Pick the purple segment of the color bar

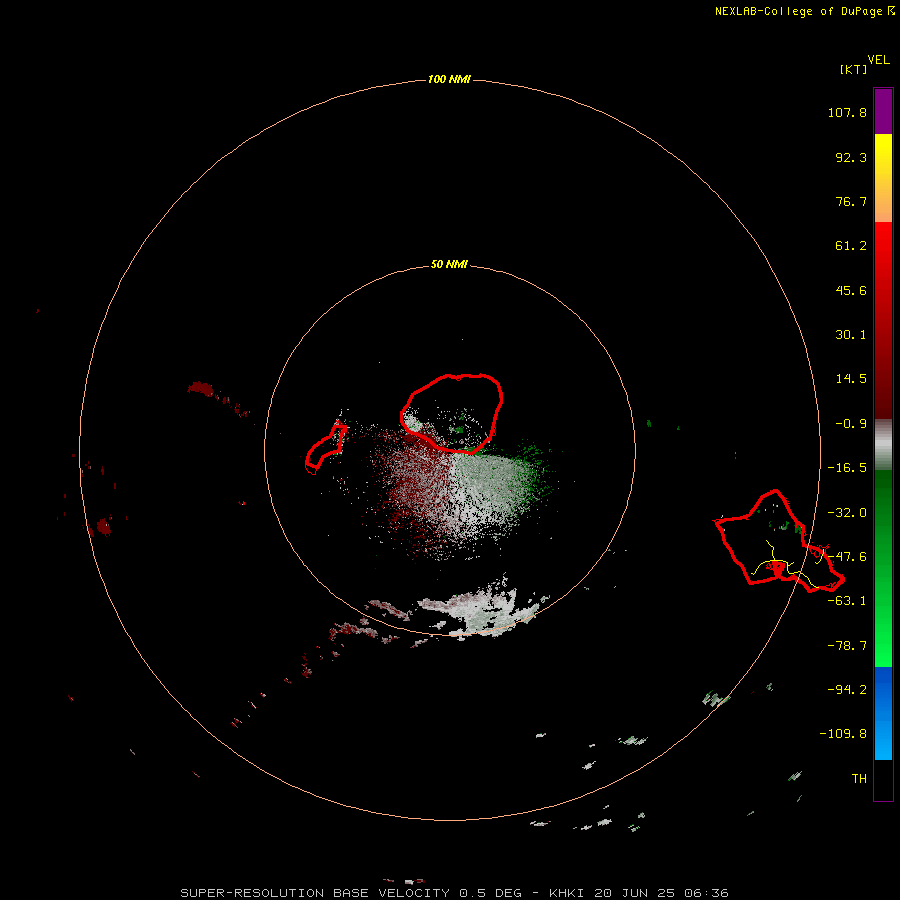(883, 111)
